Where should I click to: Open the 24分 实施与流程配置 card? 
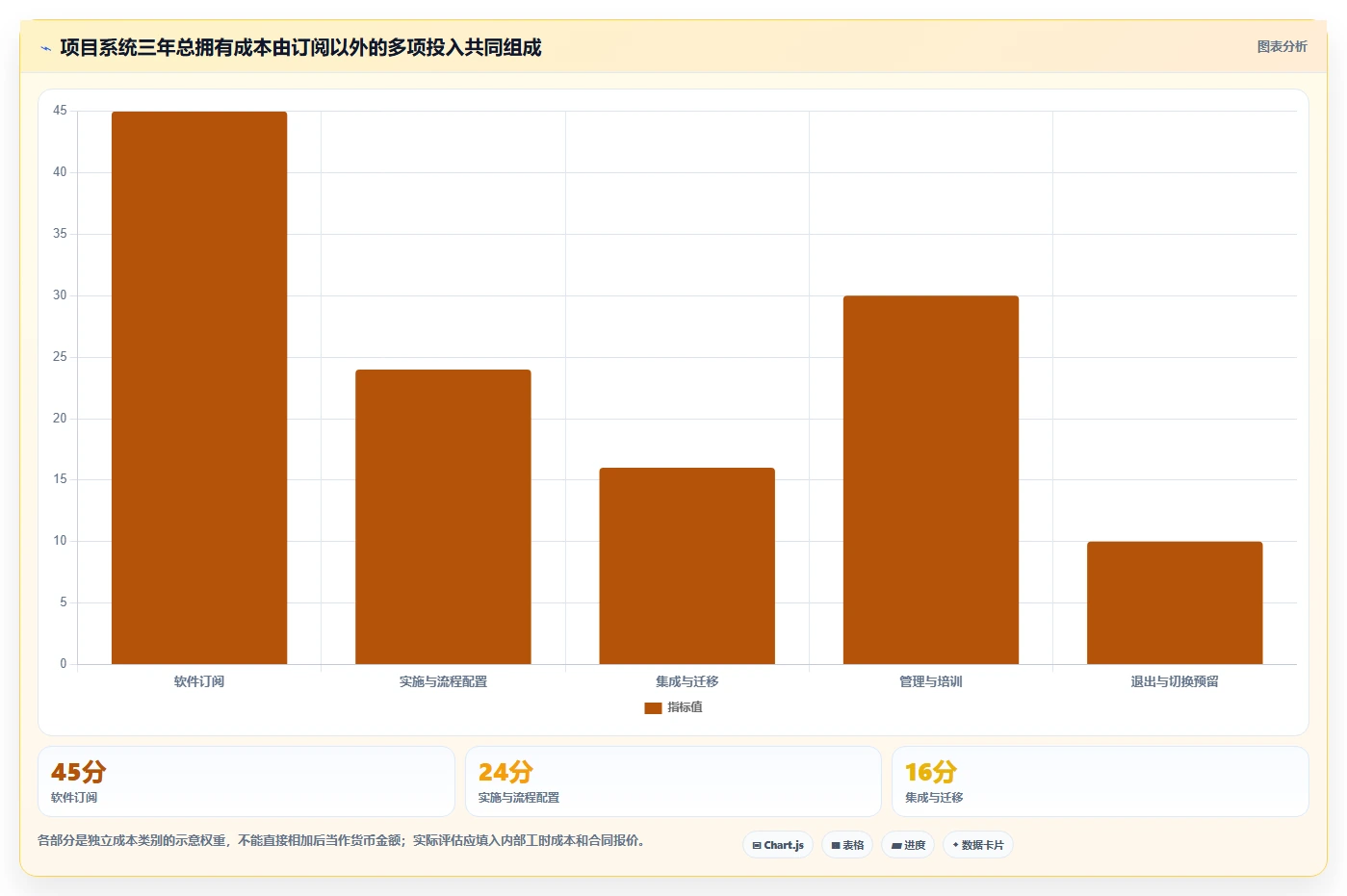[673, 781]
